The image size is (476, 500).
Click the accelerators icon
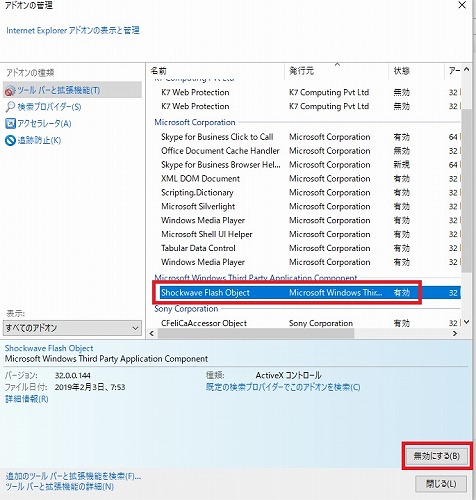coord(10,124)
